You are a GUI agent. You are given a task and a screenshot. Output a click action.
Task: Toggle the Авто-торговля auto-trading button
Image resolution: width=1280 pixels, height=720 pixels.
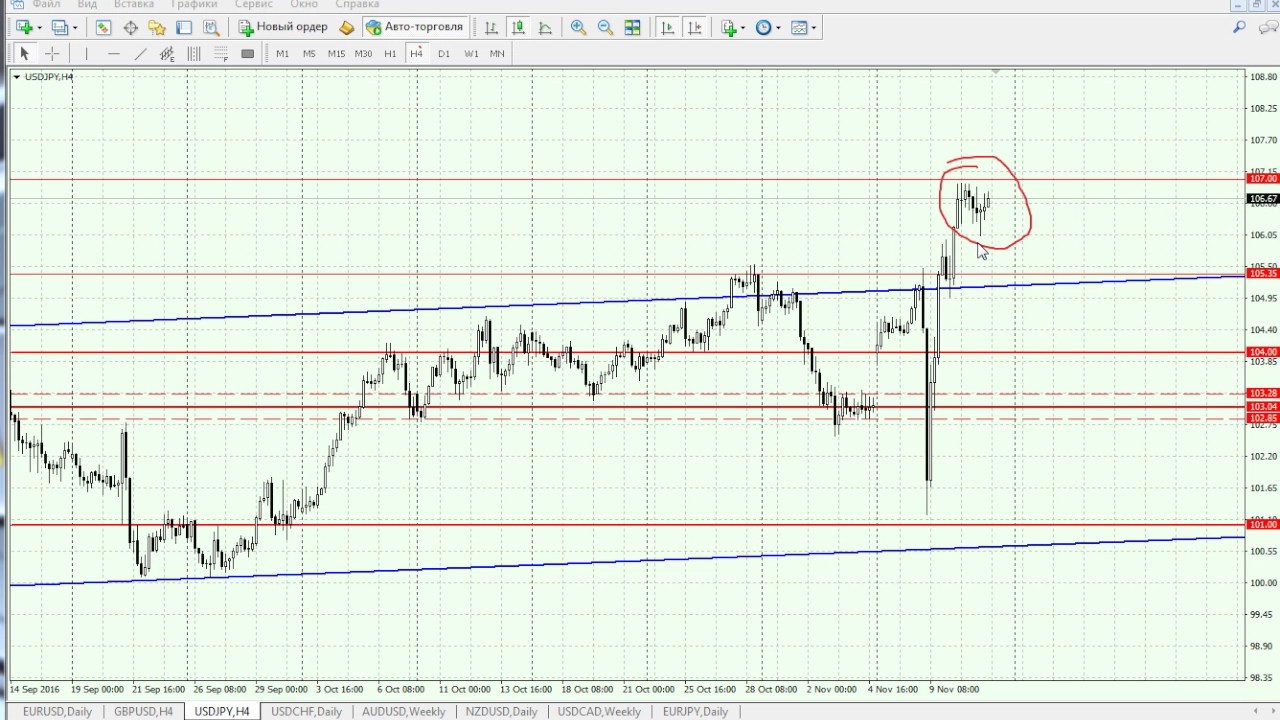coord(414,28)
